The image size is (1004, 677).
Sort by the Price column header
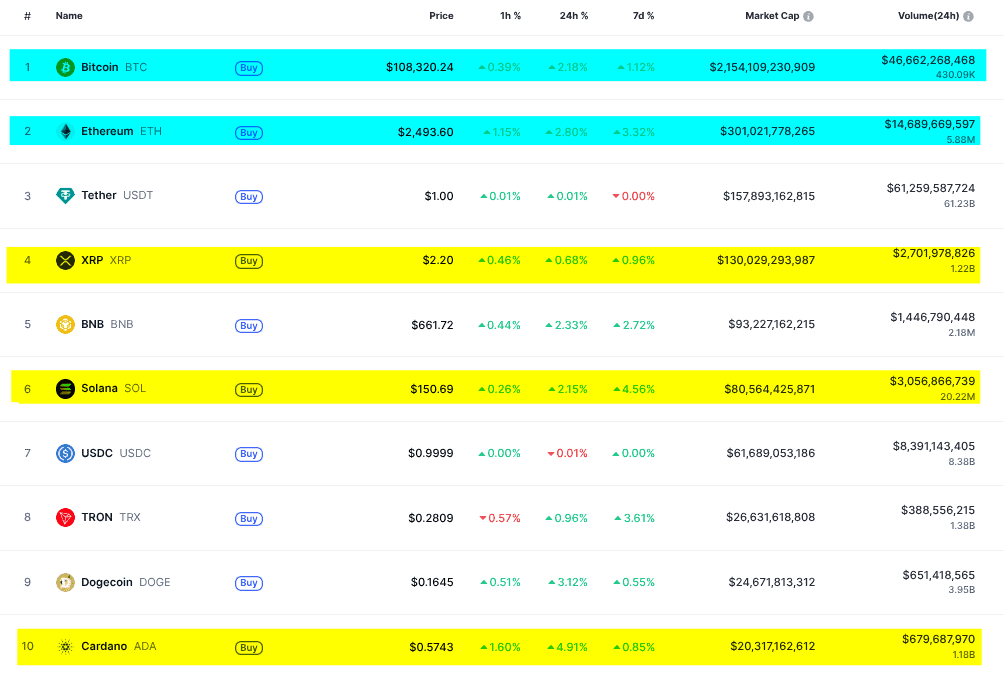click(441, 16)
